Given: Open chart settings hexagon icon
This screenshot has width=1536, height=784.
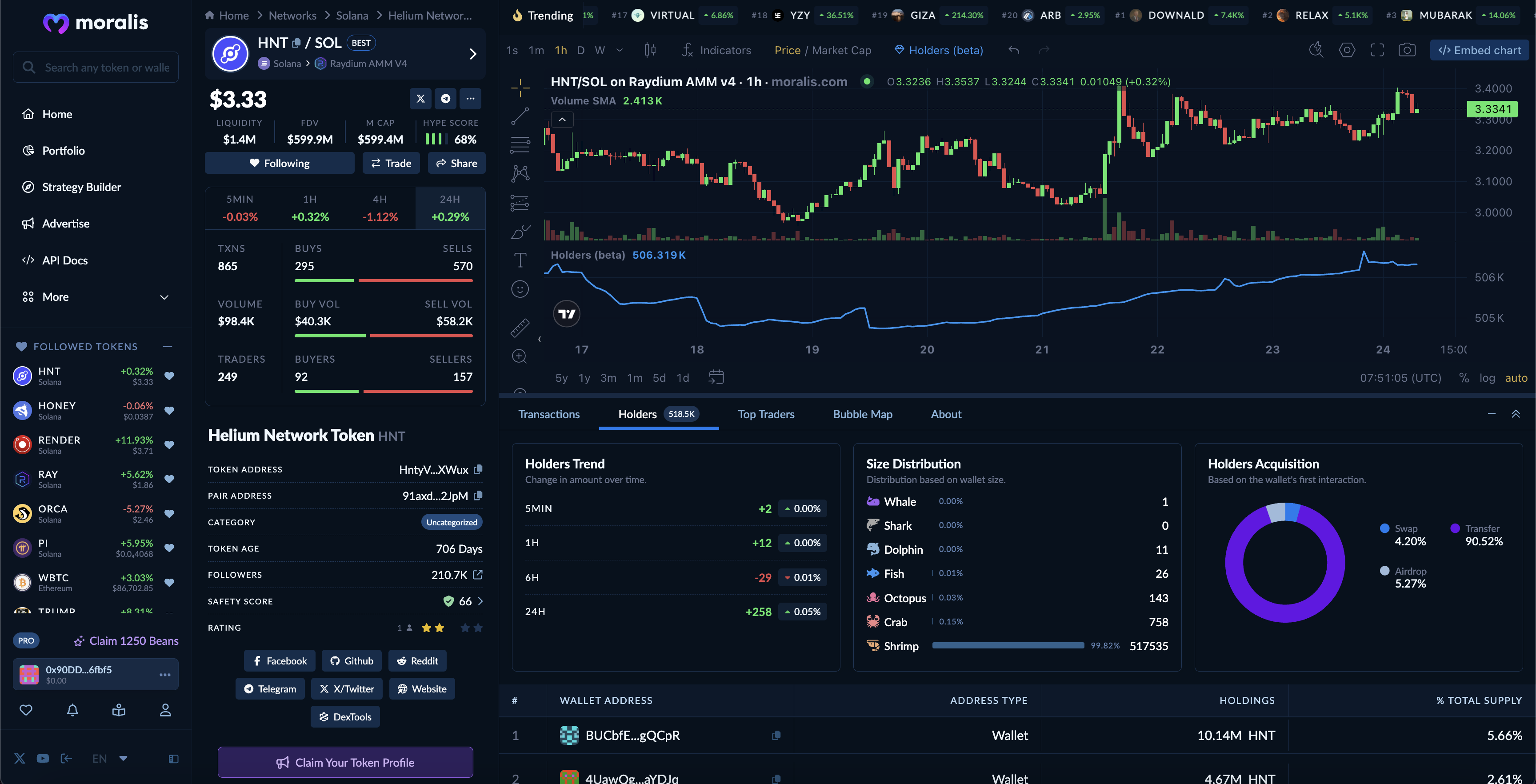Looking at the screenshot, I should click(1346, 50).
